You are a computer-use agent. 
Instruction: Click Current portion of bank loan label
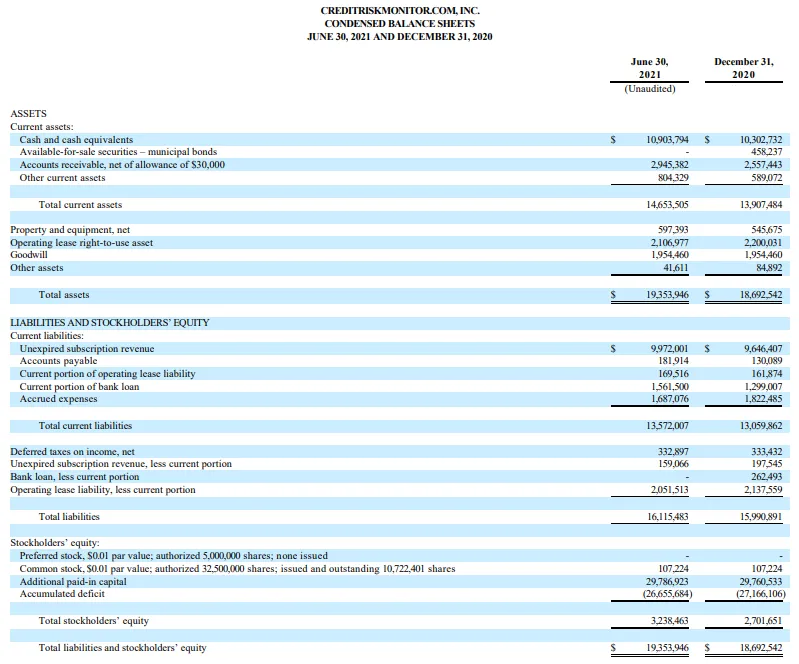[x=79, y=387]
